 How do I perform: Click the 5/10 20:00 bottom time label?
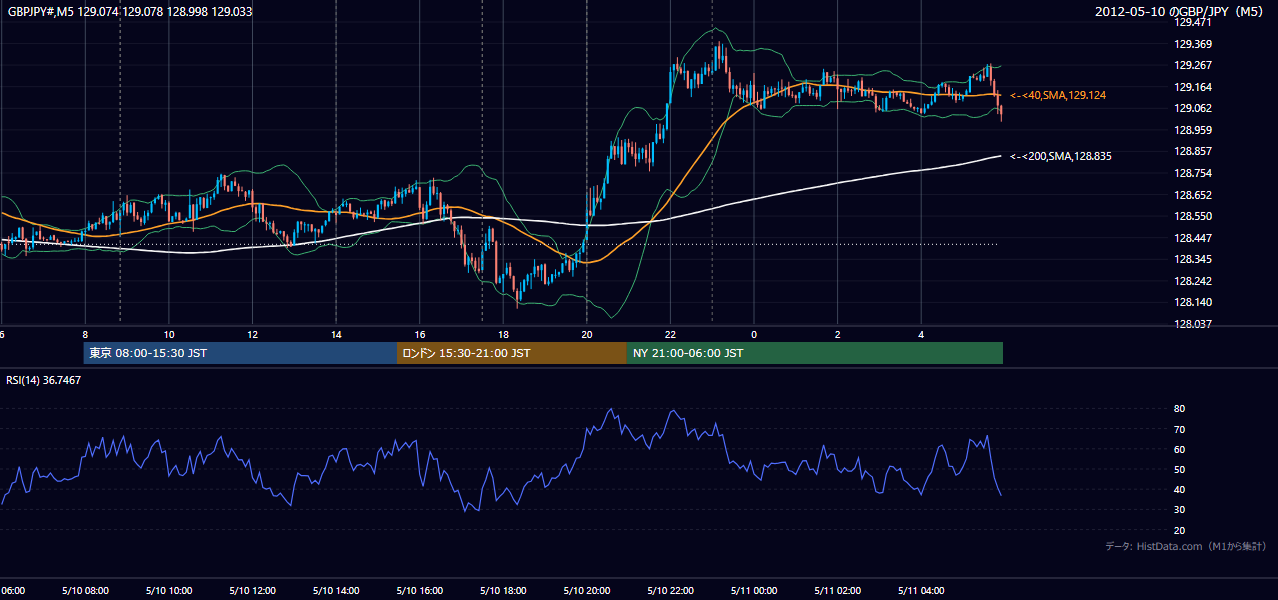click(x=587, y=591)
